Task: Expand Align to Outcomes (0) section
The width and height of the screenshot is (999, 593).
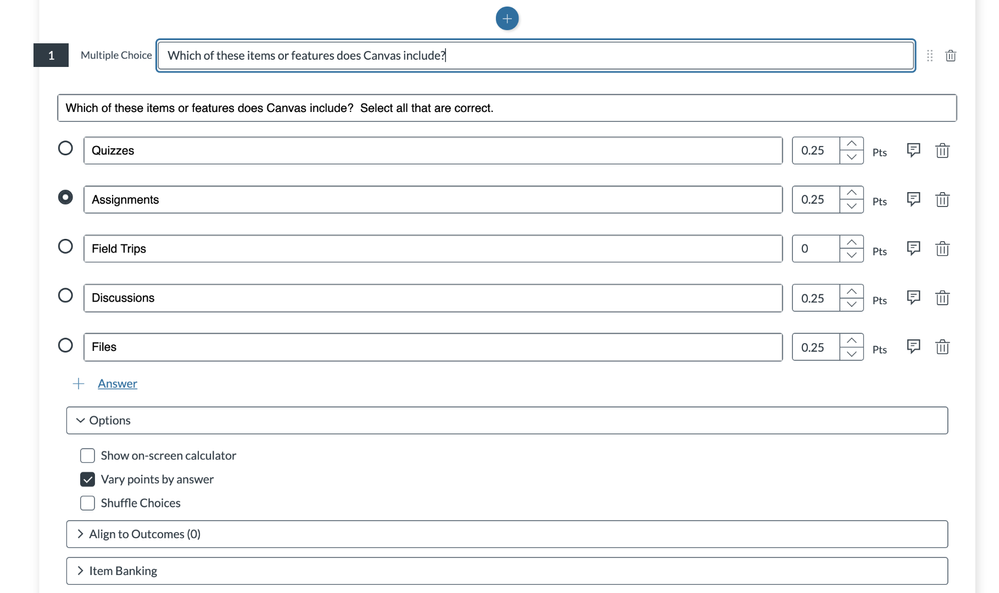Action: point(507,534)
